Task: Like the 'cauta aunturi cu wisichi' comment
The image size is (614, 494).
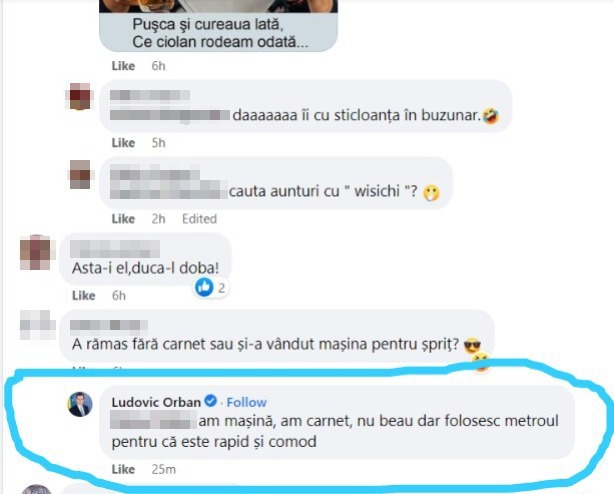Action: [x=123, y=218]
